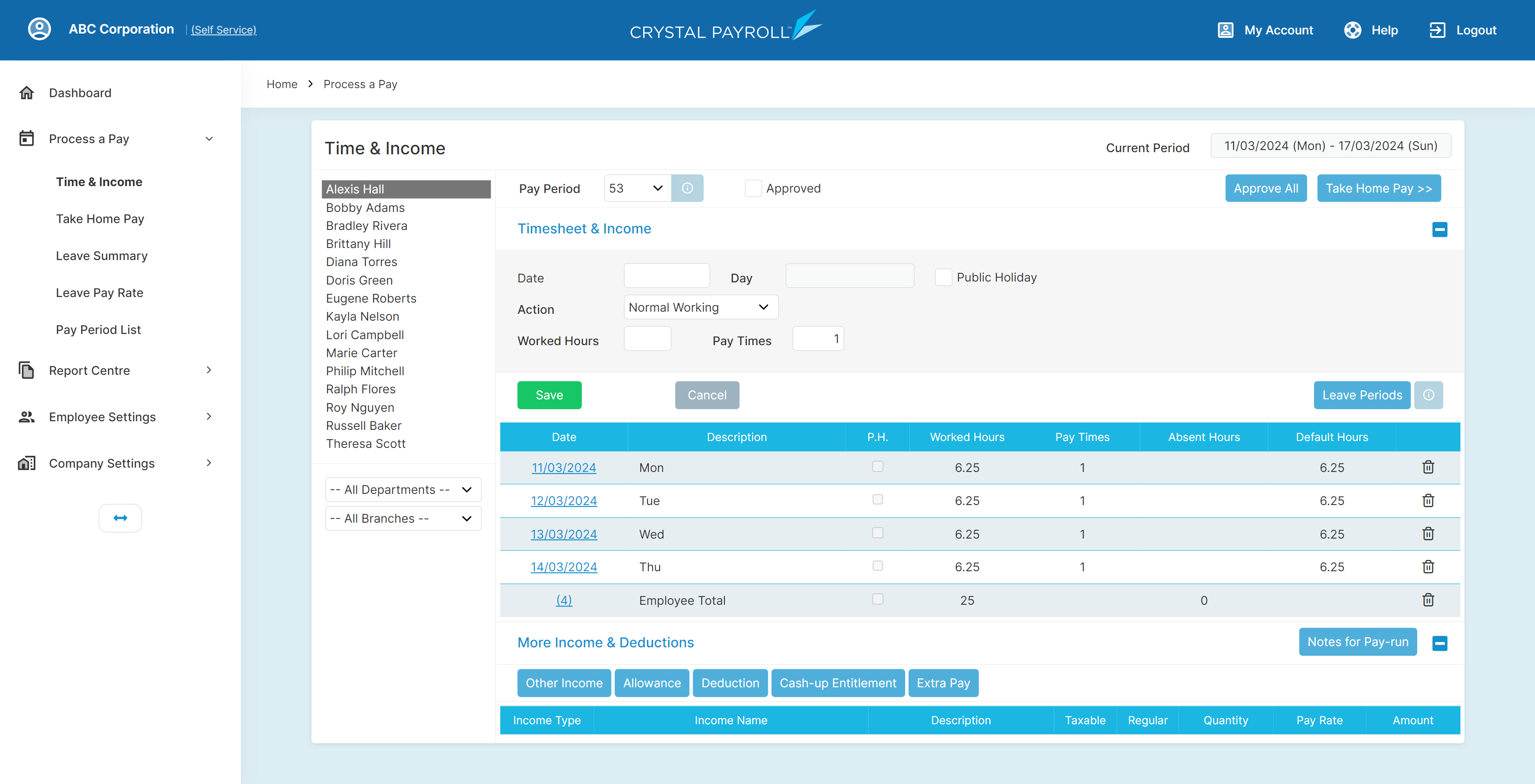The image size is (1535, 784).
Task: Open the Action dropdown showing Normal Working
Action: coord(700,307)
